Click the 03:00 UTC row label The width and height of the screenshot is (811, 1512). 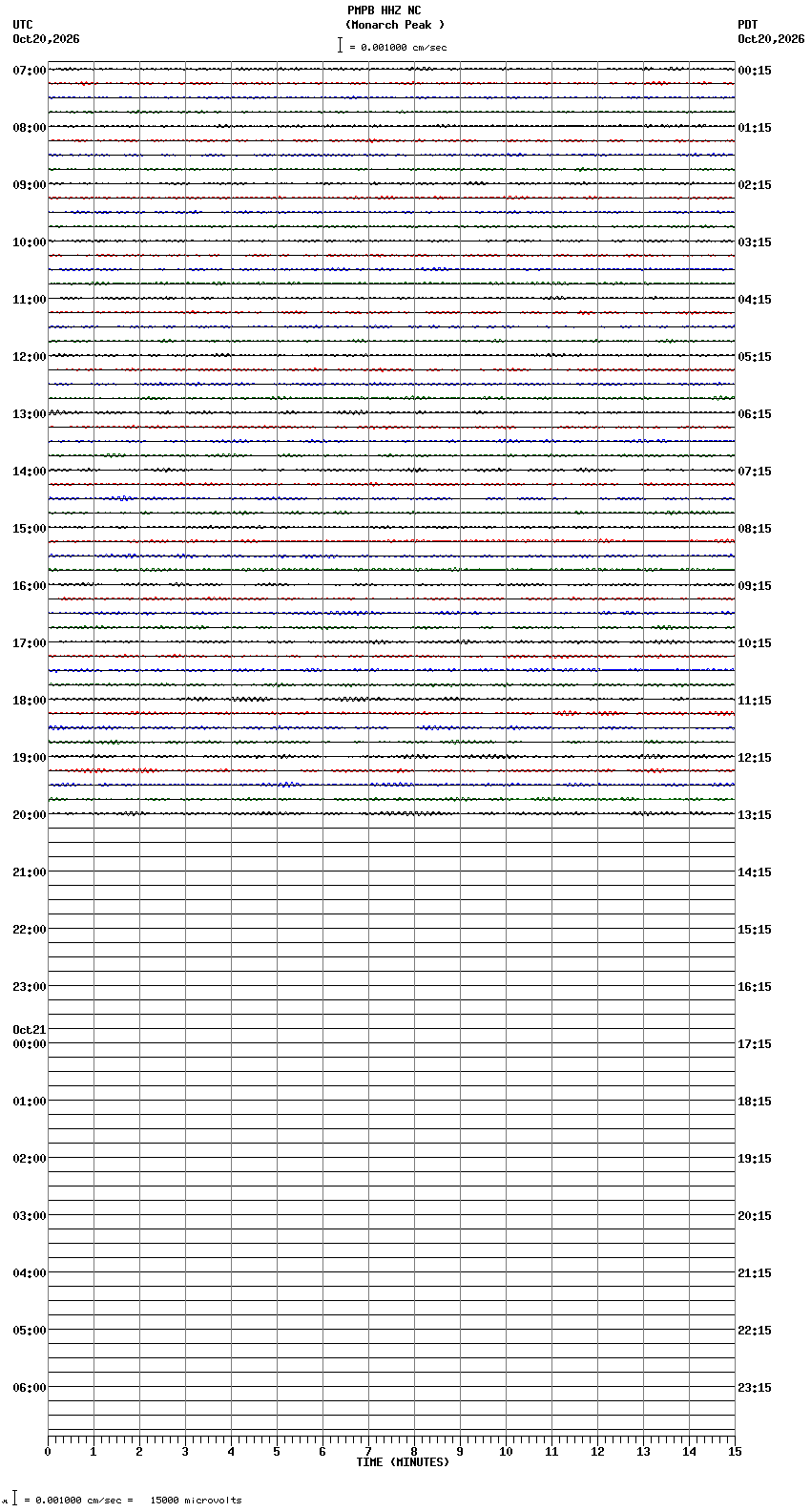click(x=30, y=1216)
